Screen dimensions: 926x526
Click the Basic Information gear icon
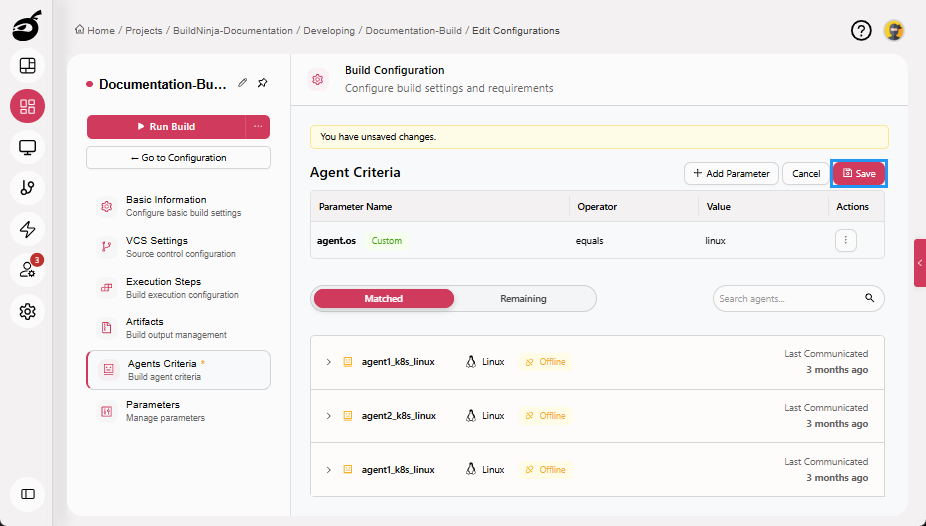click(x=106, y=206)
